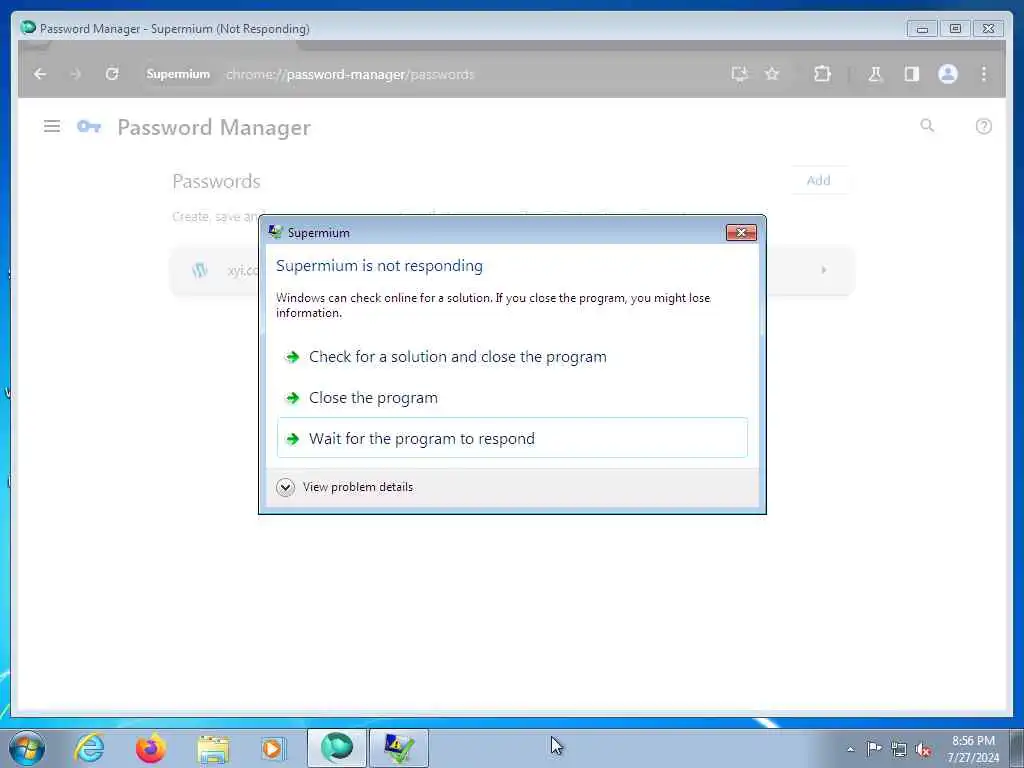This screenshot has height=768, width=1024.
Task: Click the muted volume tray icon
Action: (x=923, y=749)
